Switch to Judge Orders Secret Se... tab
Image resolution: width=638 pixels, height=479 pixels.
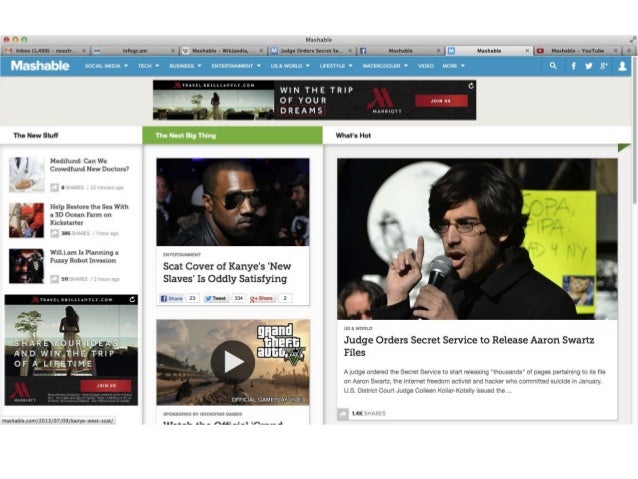click(x=312, y=51)
